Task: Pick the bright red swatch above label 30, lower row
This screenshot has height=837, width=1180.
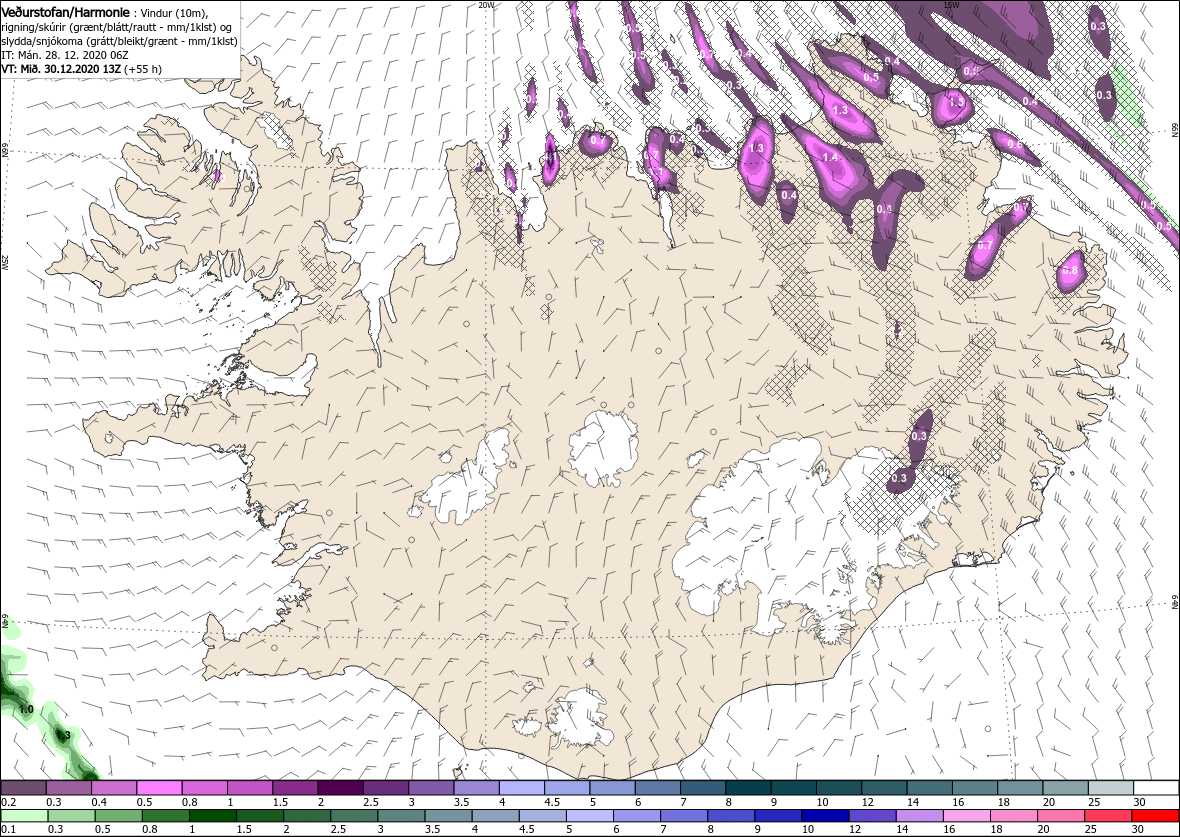Action: point(1155,816)
